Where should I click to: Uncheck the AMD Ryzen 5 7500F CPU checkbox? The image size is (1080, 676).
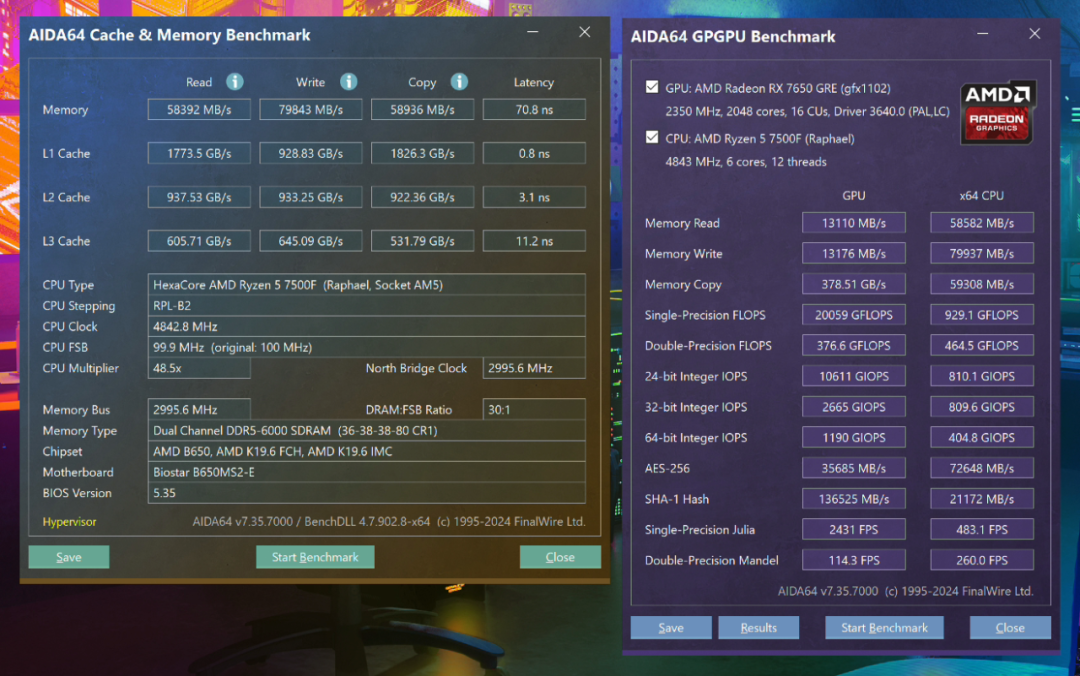pyautogui.click(x=652, y=138)
